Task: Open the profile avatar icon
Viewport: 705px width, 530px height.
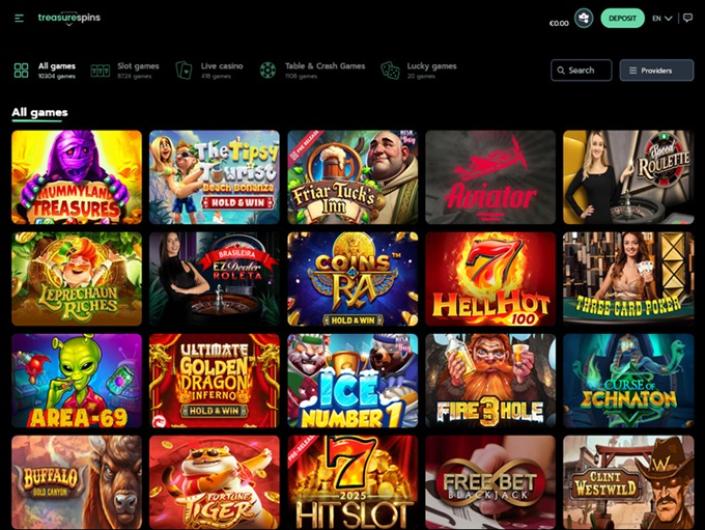Action: click(584, 18)
